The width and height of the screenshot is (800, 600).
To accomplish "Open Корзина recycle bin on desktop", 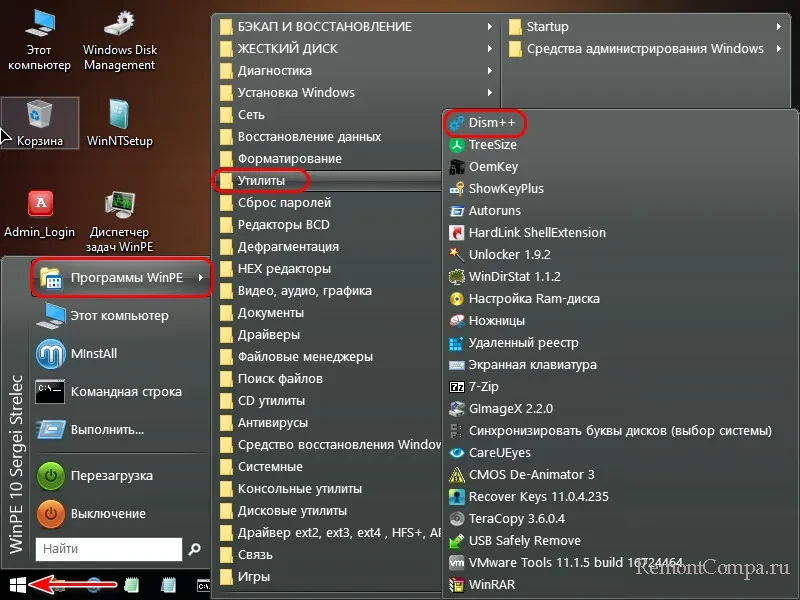I will [x=40, y=123].
